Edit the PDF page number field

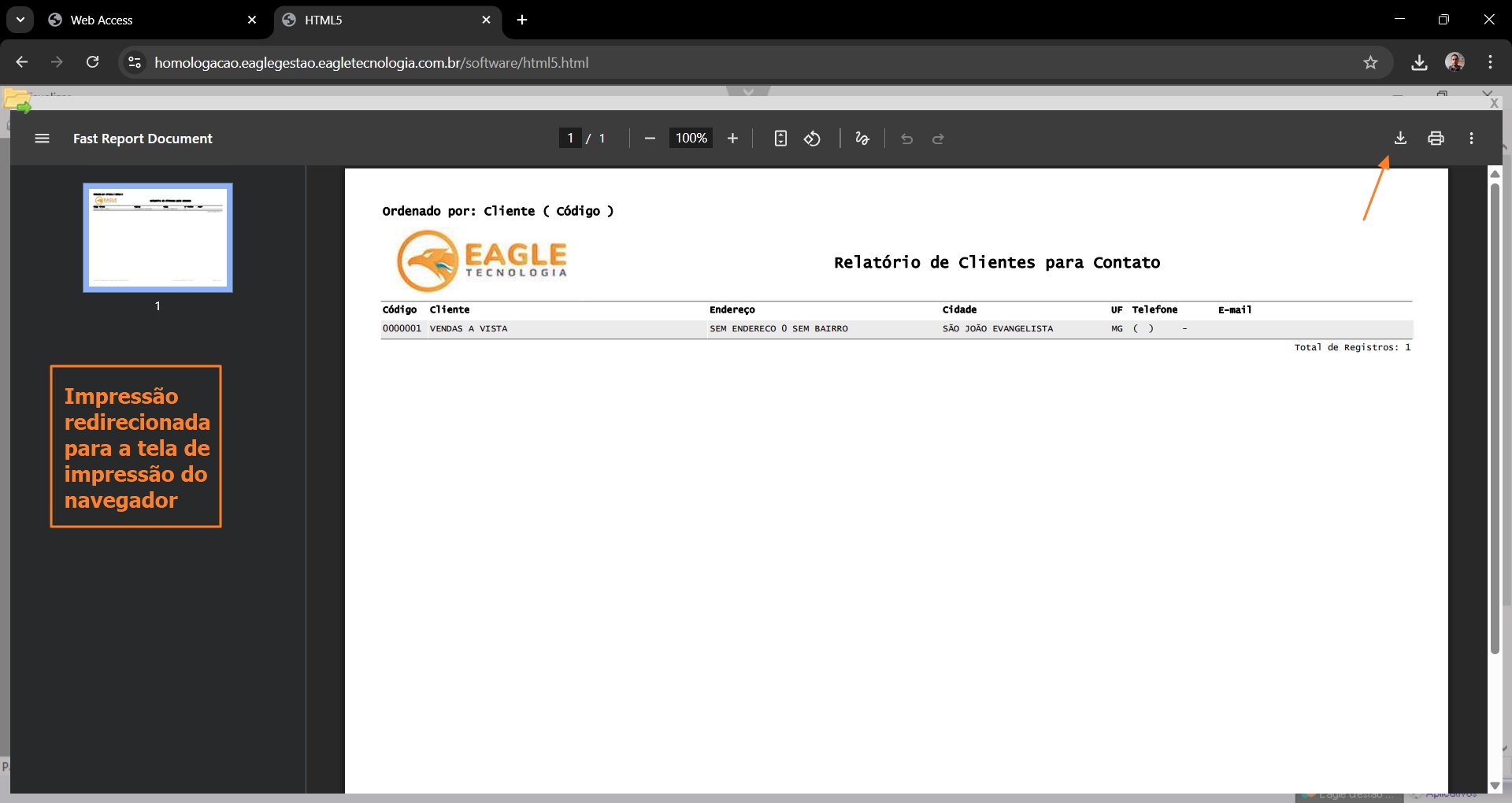[570, 139]
